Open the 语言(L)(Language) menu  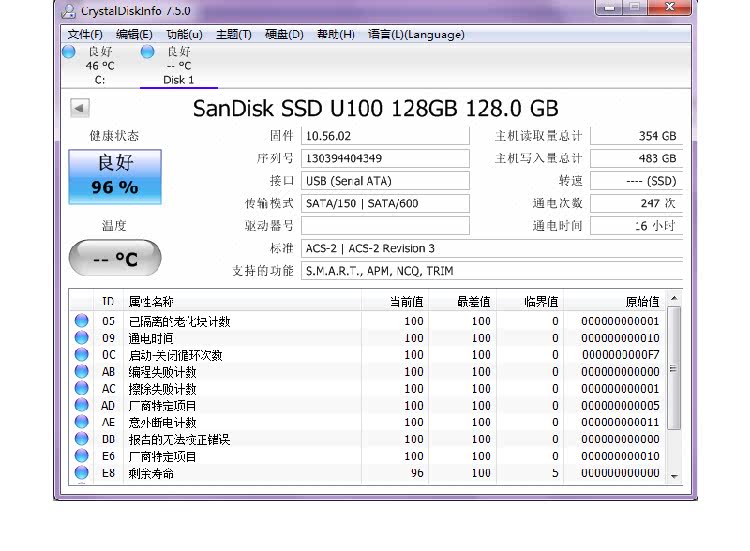(416, 34)
